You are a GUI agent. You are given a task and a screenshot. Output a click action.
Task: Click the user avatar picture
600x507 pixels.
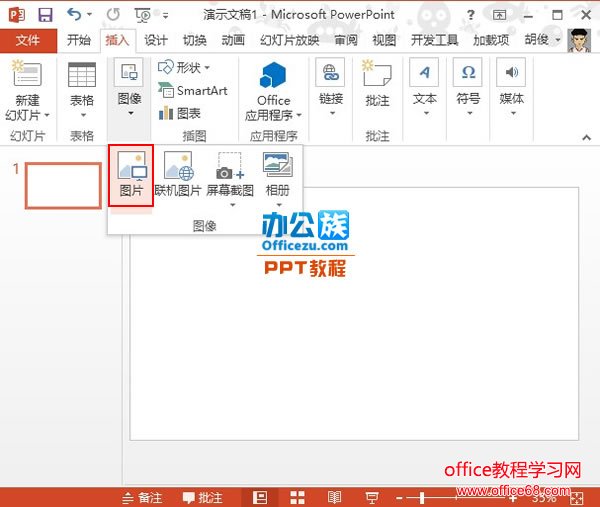click(579, 40)
